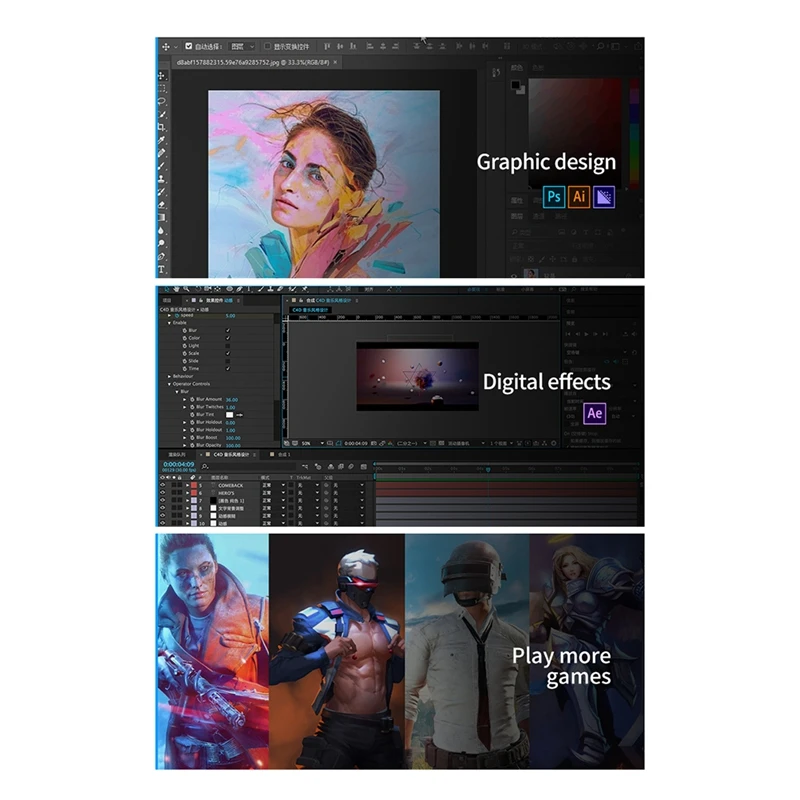Screen dimensions: 800x800
Task: Click the Selection tool in After Effects toolbar
Action: [x=166, y=289]
